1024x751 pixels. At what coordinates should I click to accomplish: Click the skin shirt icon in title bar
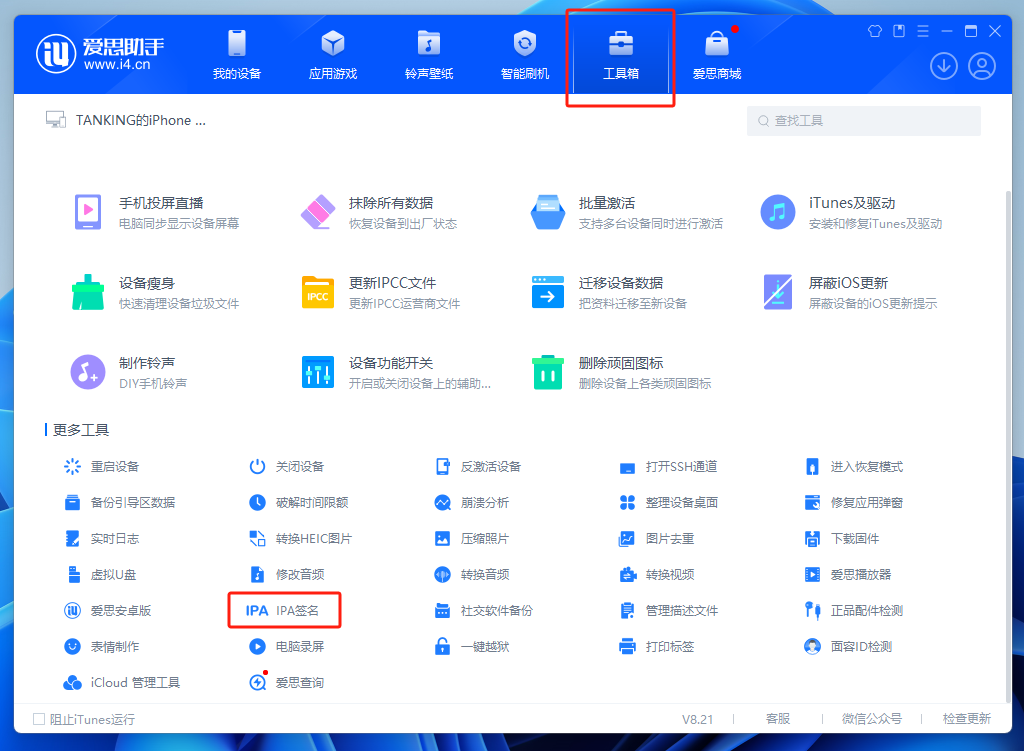(x=874, y=31)
